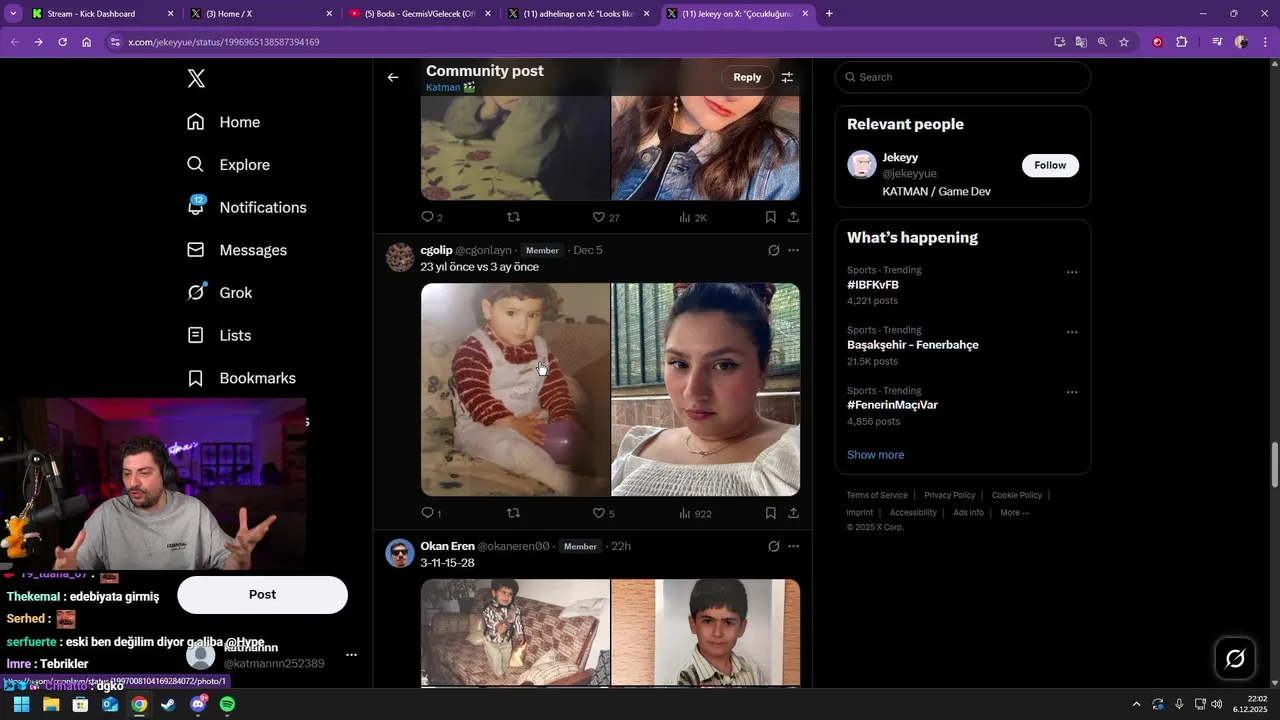The image size is (1280, 720).
Task: Open a new browser tab
Action: (x=829, y=14)
